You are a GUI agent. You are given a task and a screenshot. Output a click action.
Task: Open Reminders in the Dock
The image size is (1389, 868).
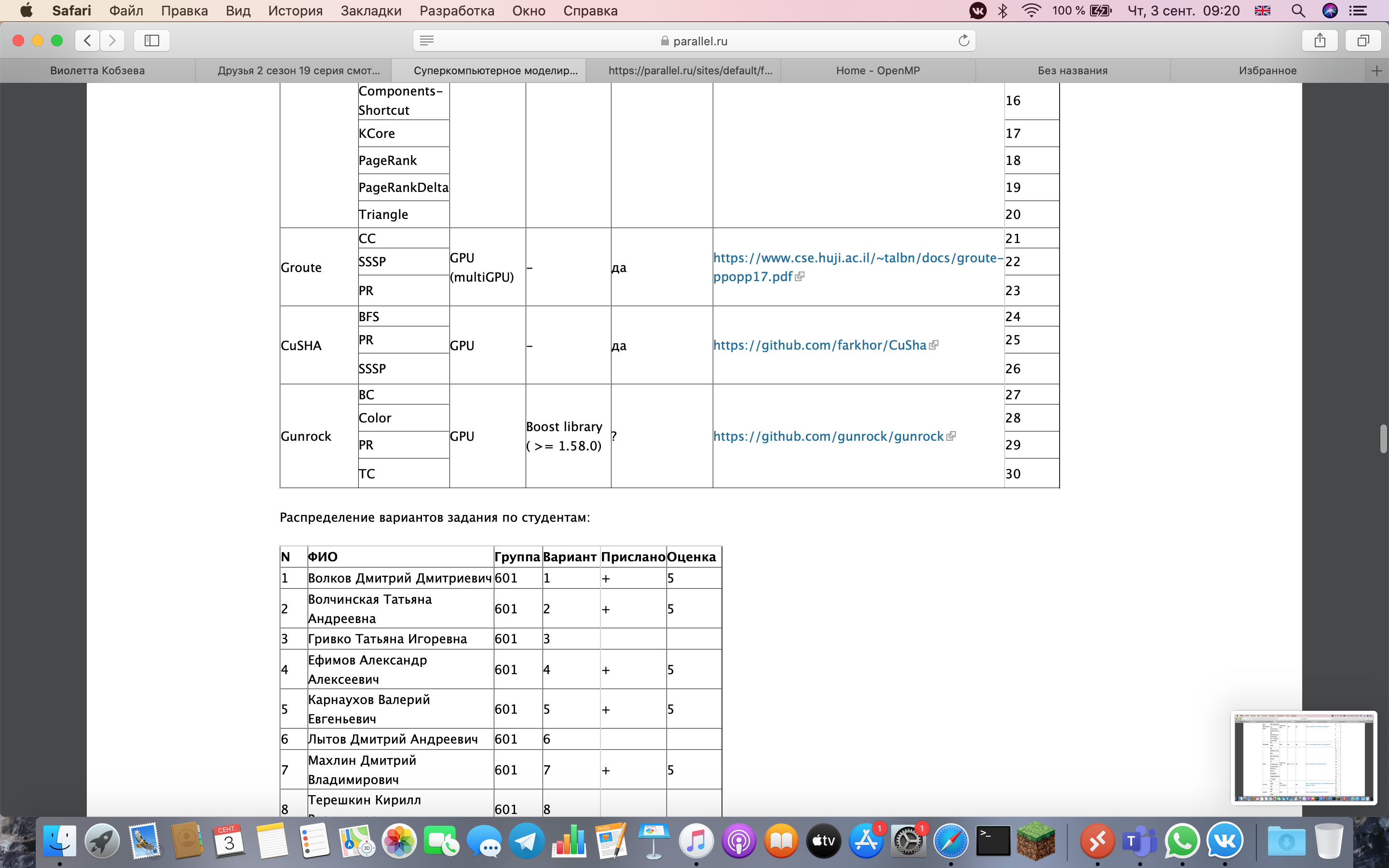pyautogui.click(x=314, y=841)
